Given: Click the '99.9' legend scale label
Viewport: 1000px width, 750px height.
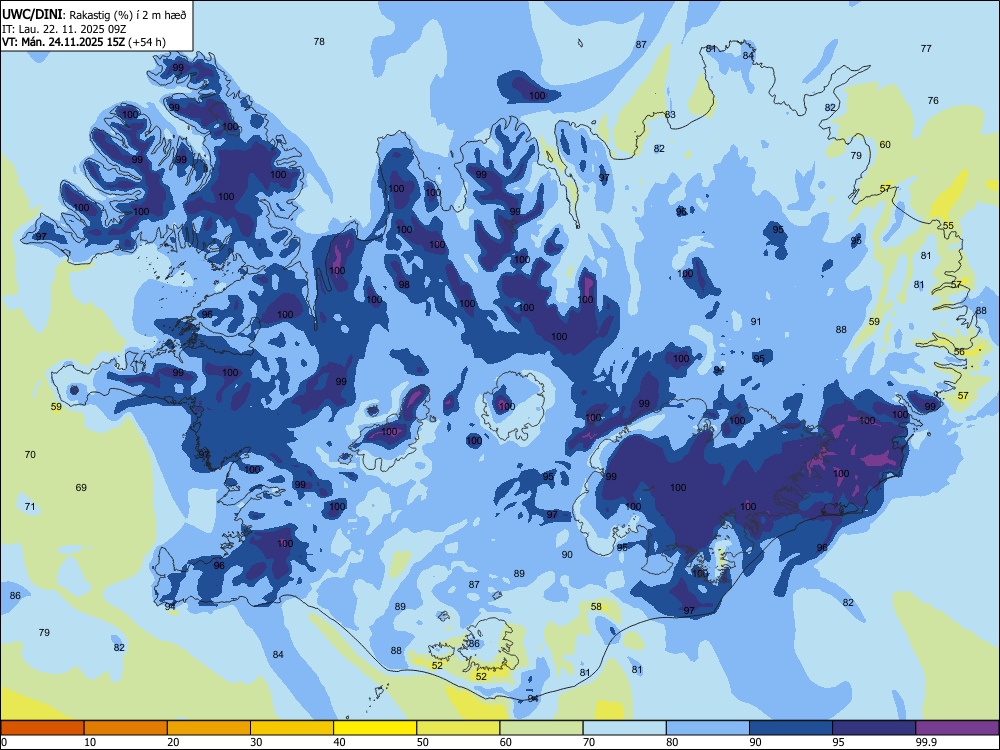Looking at the screenshot, I should [925, 742].
